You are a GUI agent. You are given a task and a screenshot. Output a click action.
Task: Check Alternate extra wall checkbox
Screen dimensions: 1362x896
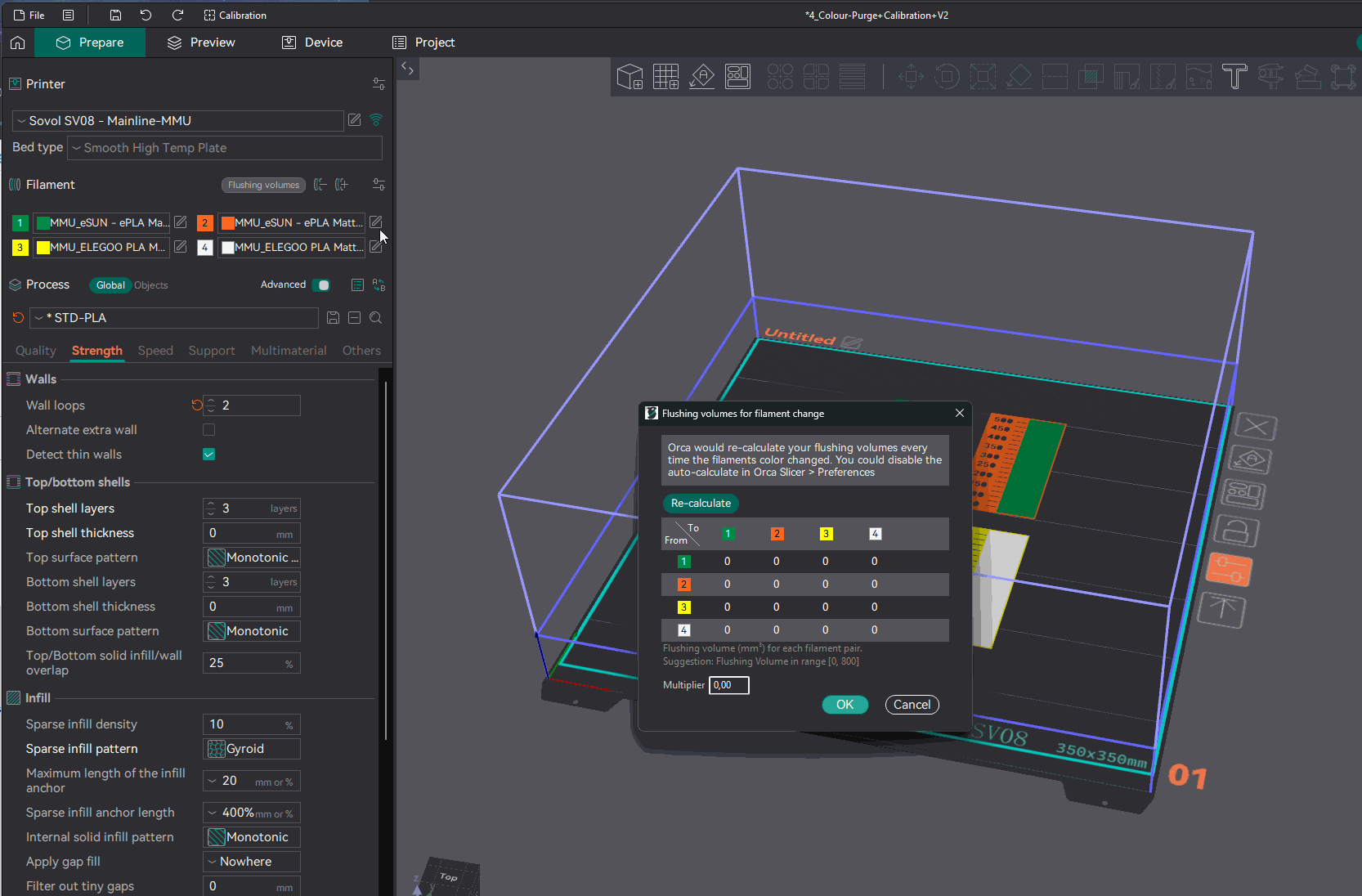point(209,430)
